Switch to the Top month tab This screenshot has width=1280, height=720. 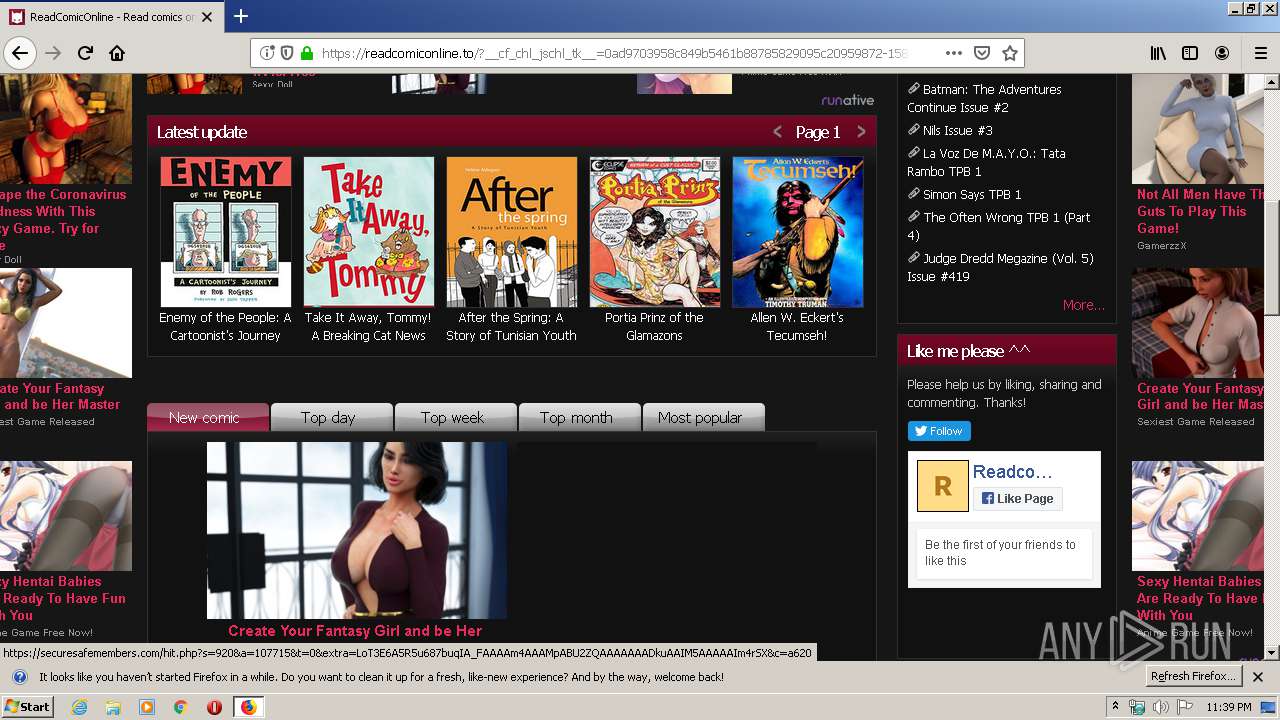(580, 417)
